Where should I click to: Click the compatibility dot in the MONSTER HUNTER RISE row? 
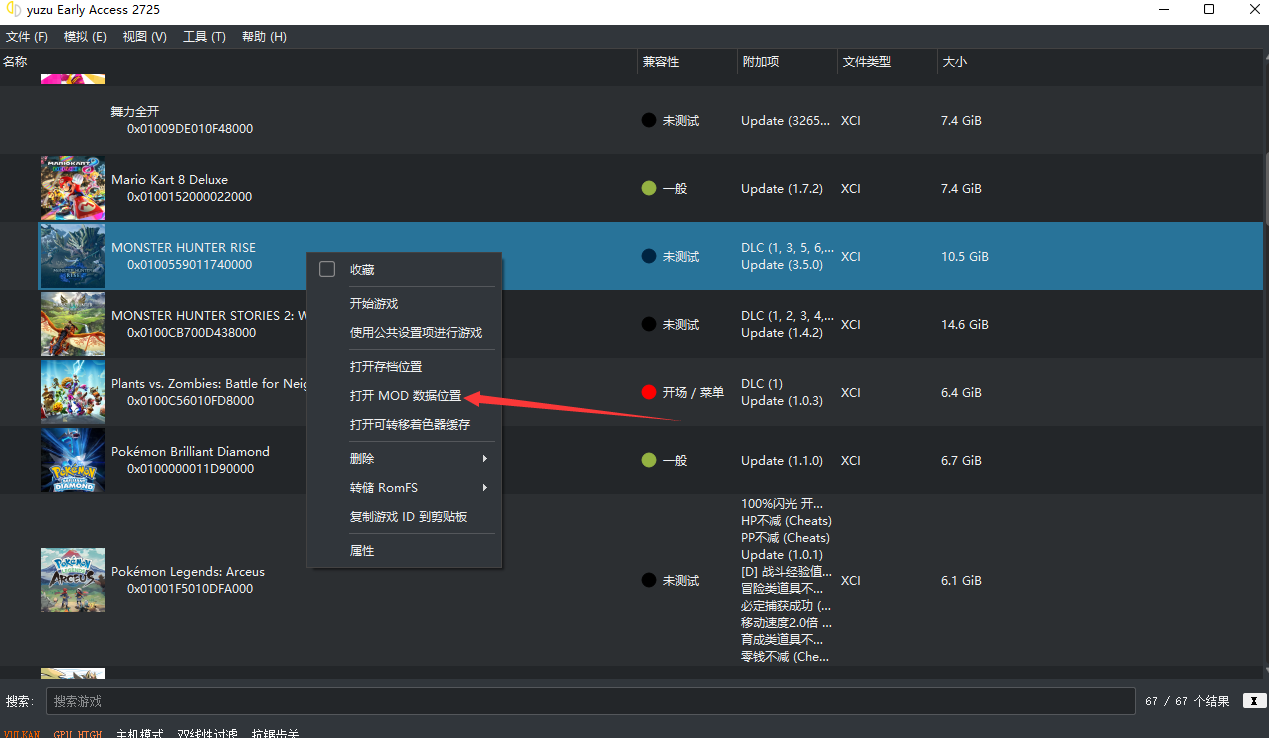649,256
